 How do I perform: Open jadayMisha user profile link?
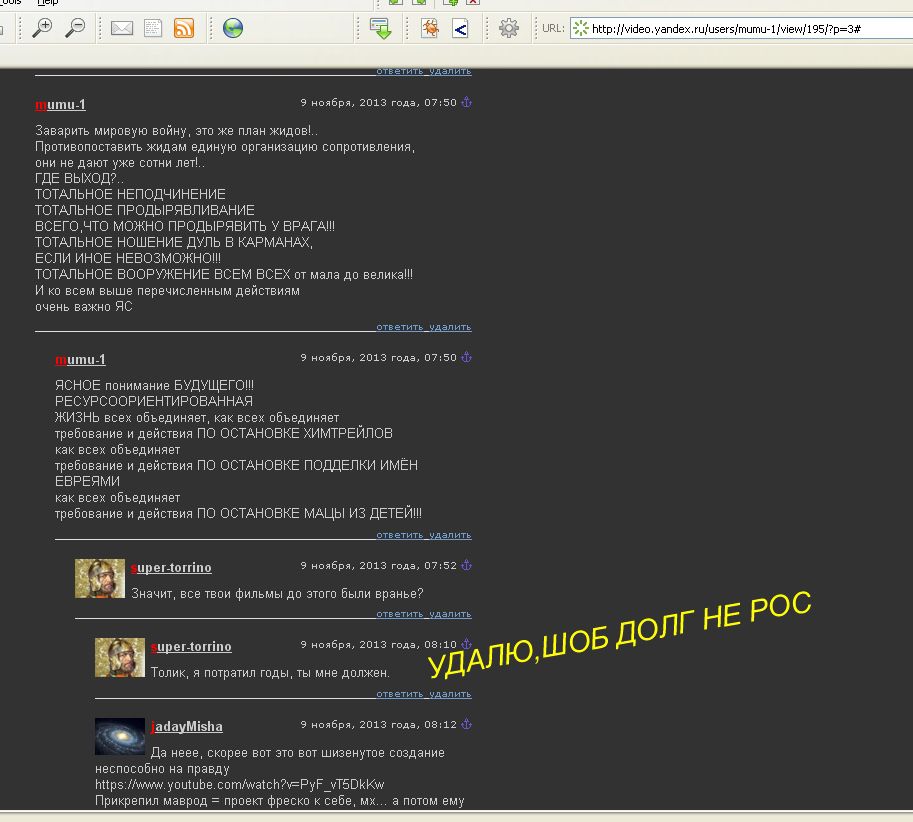point(186,727)
